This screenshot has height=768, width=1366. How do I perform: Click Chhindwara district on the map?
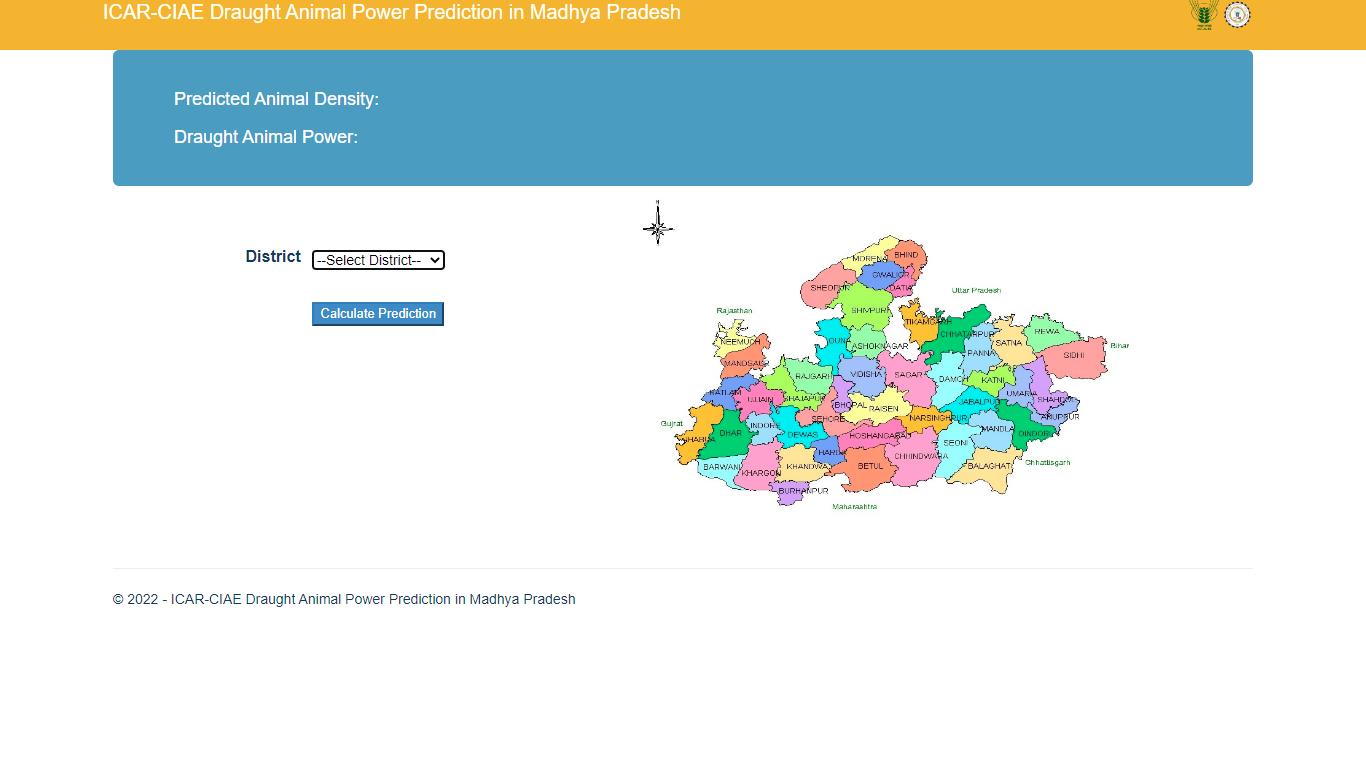920,457
